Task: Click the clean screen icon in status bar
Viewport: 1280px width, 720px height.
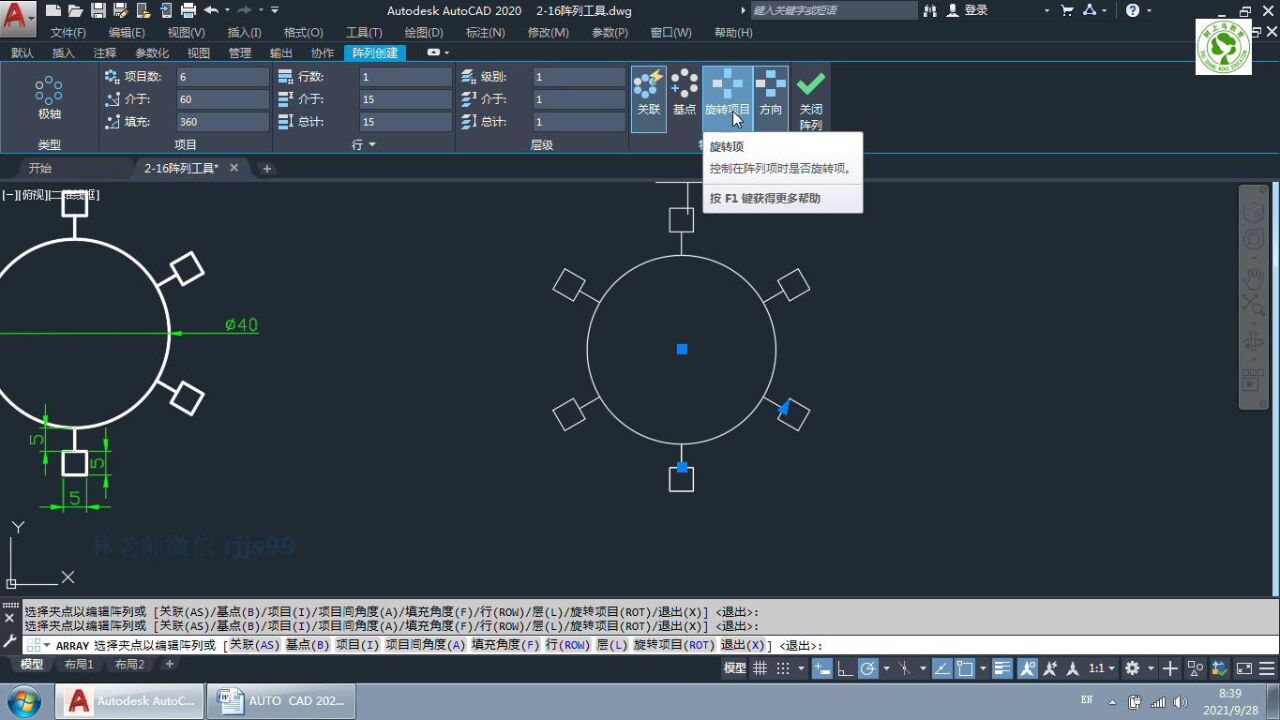Action: (1244, 668)
